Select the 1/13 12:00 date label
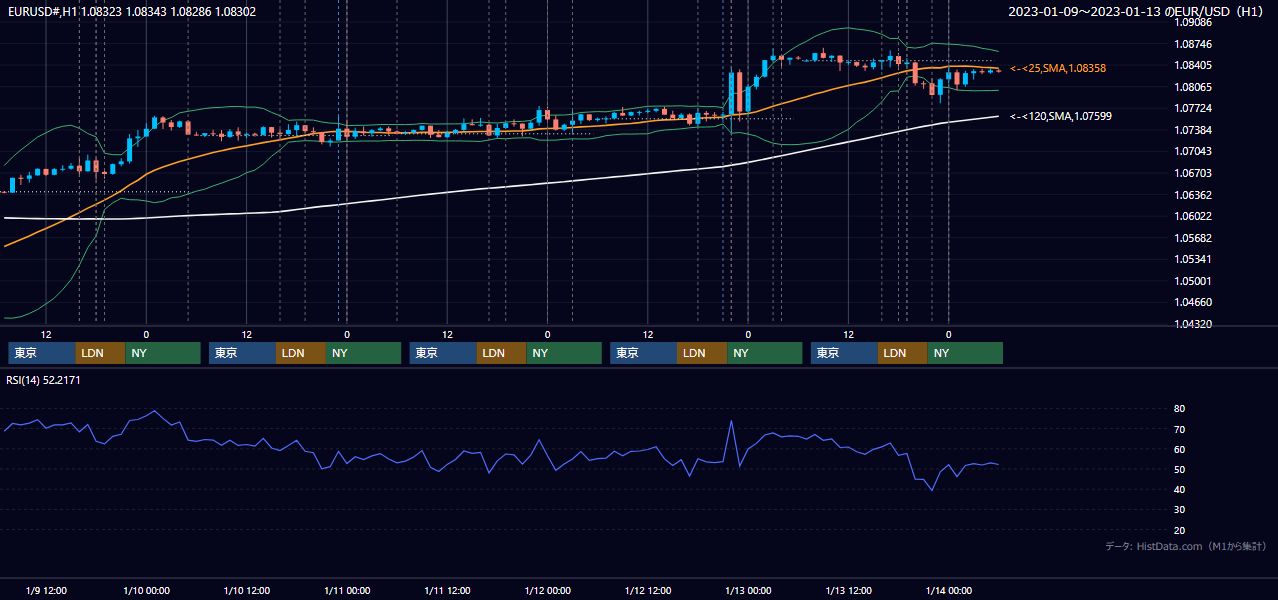 point(848,590)
